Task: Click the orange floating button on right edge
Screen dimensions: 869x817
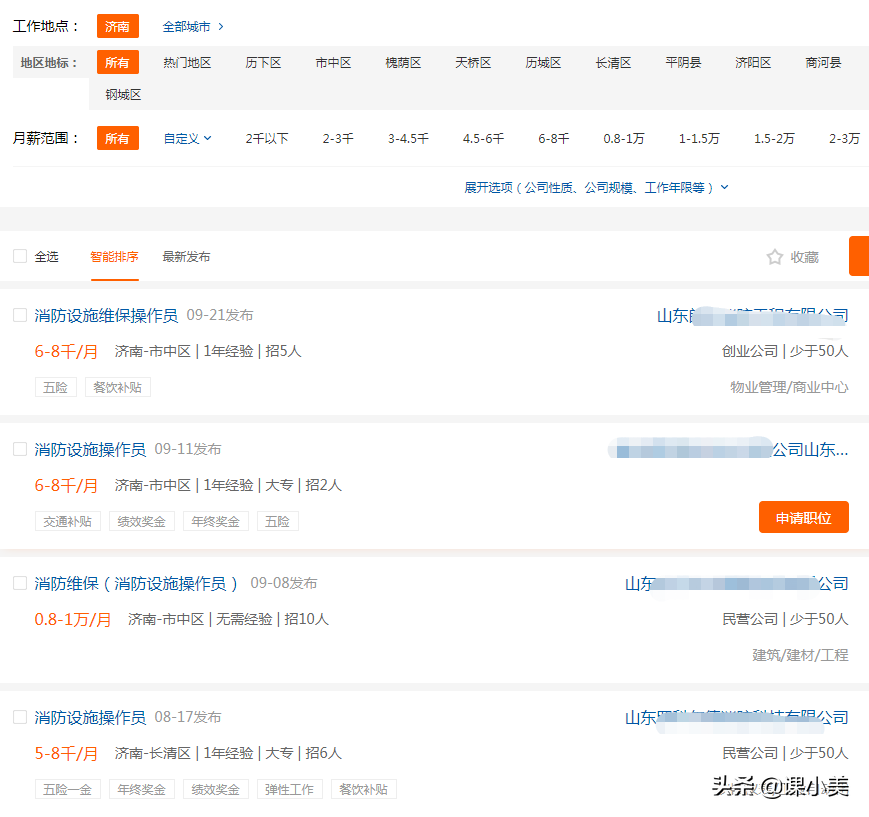Action: tap(858, 256)
